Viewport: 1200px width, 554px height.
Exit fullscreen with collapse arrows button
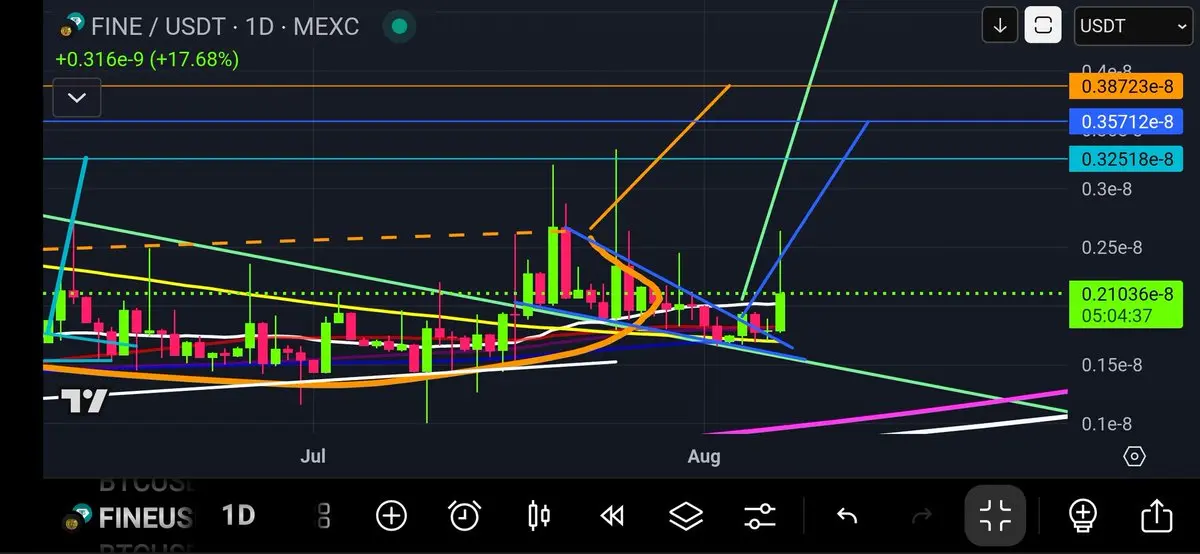(995, 516)
